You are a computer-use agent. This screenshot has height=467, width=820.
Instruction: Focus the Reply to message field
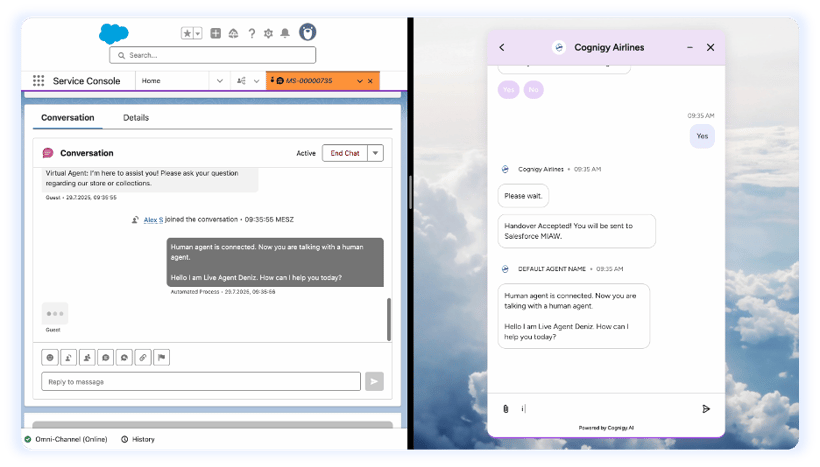tap(201, 382)
